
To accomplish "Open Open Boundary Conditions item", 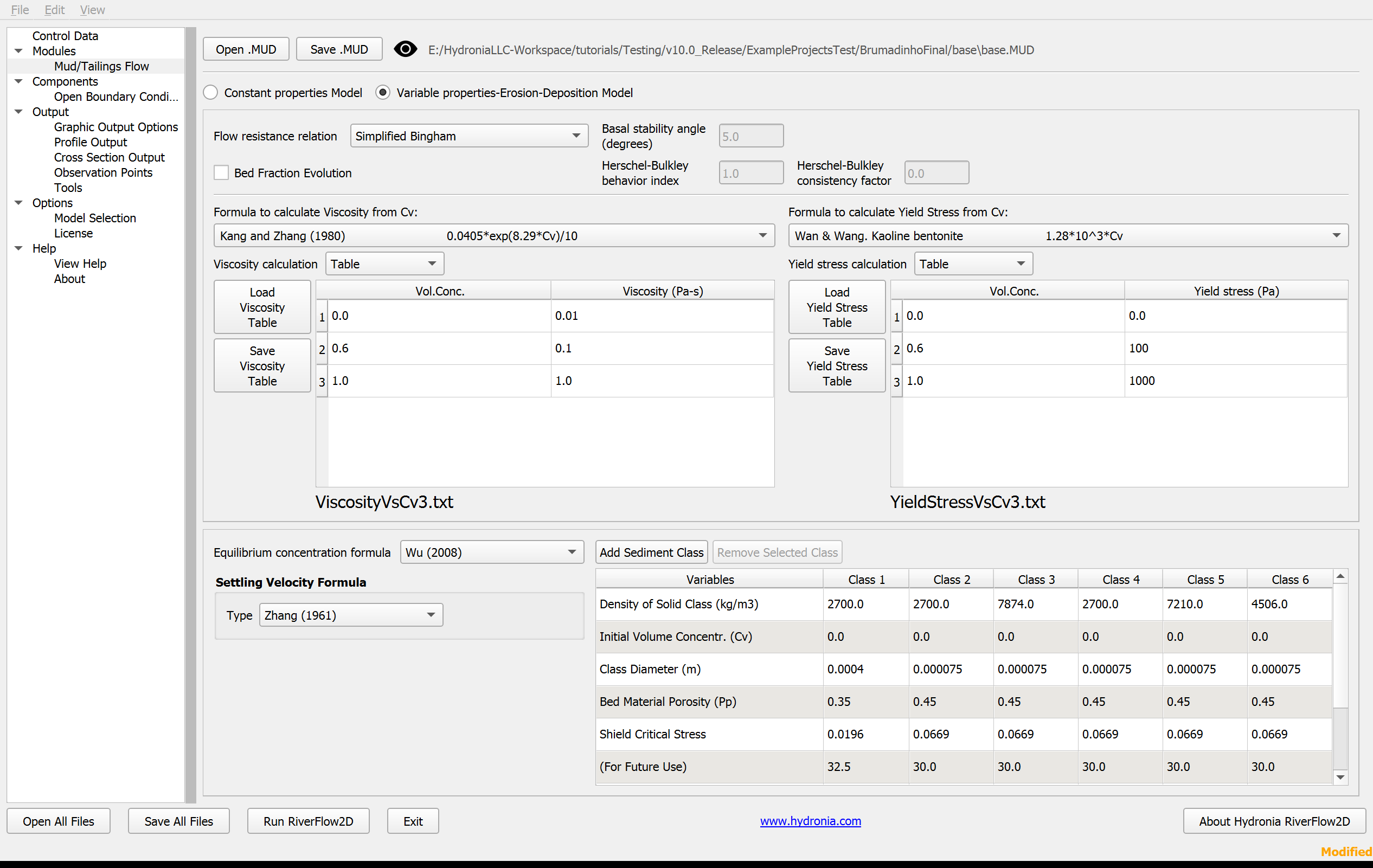I will tap(117, 97).
